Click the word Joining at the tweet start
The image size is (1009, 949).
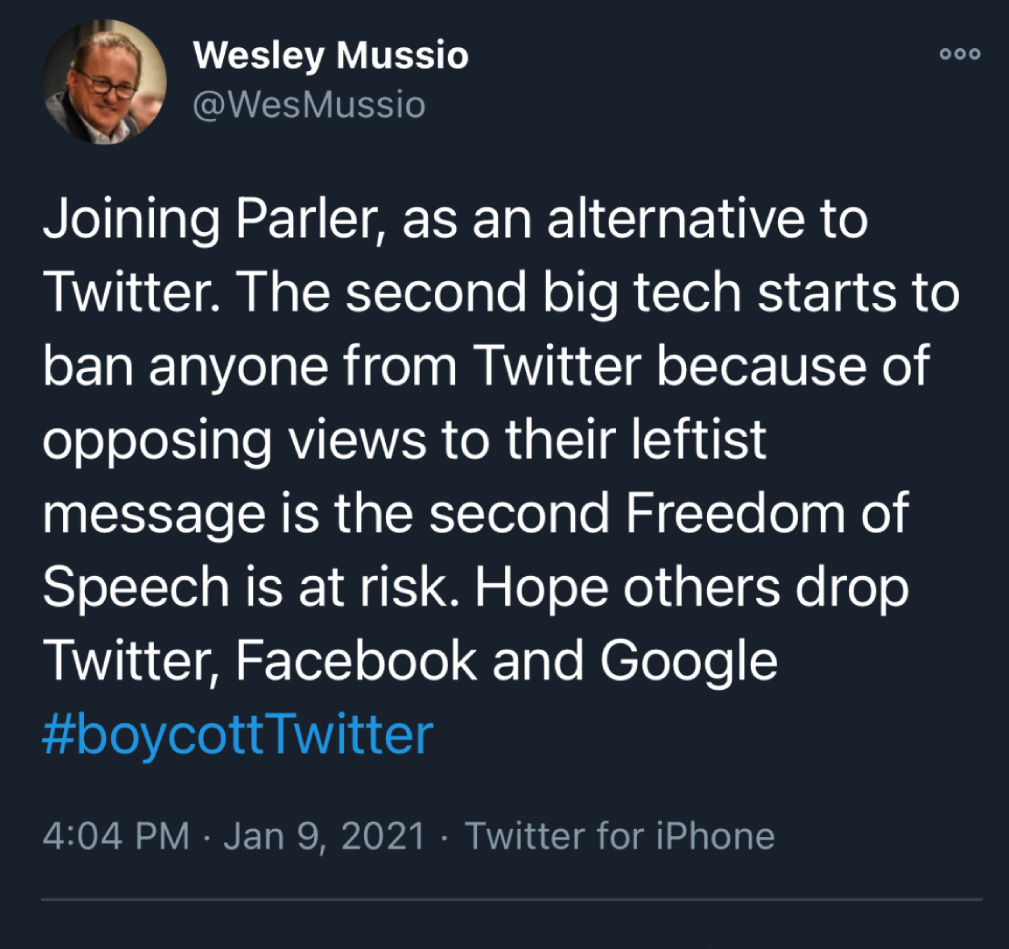[131, 221]
